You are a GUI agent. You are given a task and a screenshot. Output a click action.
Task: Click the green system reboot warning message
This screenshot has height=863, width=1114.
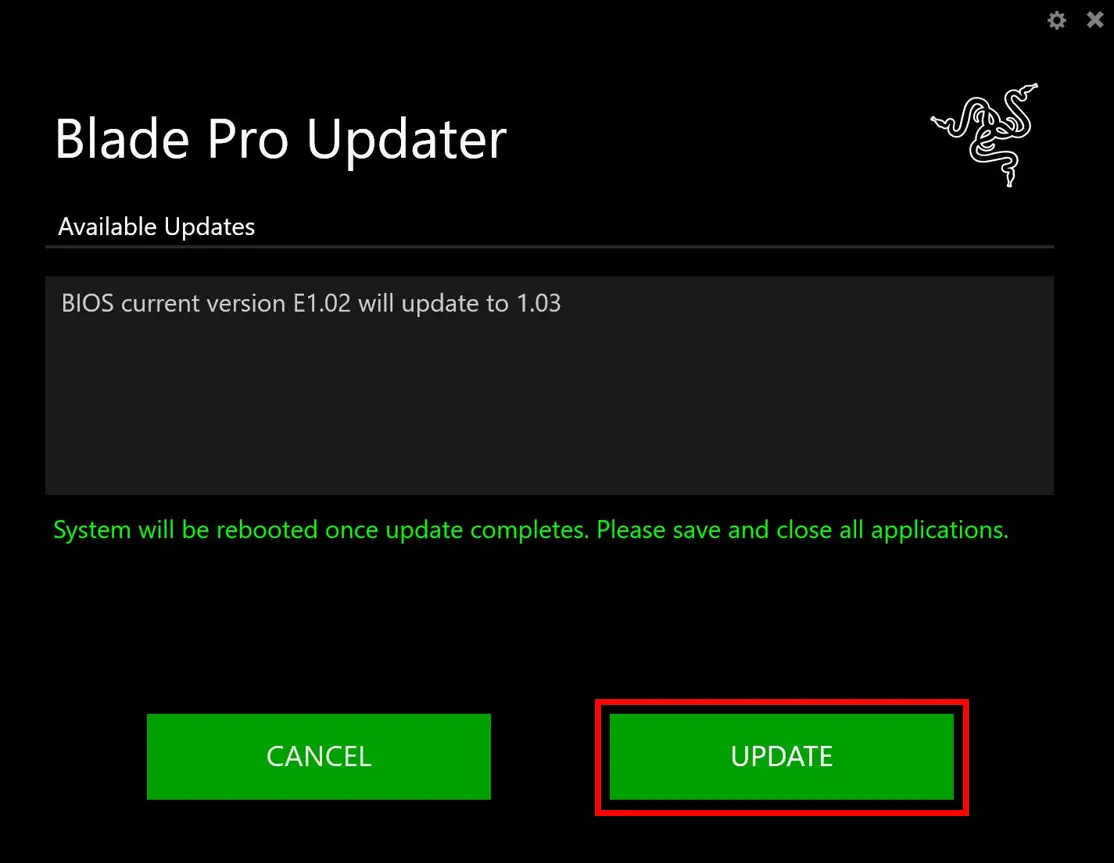[531, 530]
